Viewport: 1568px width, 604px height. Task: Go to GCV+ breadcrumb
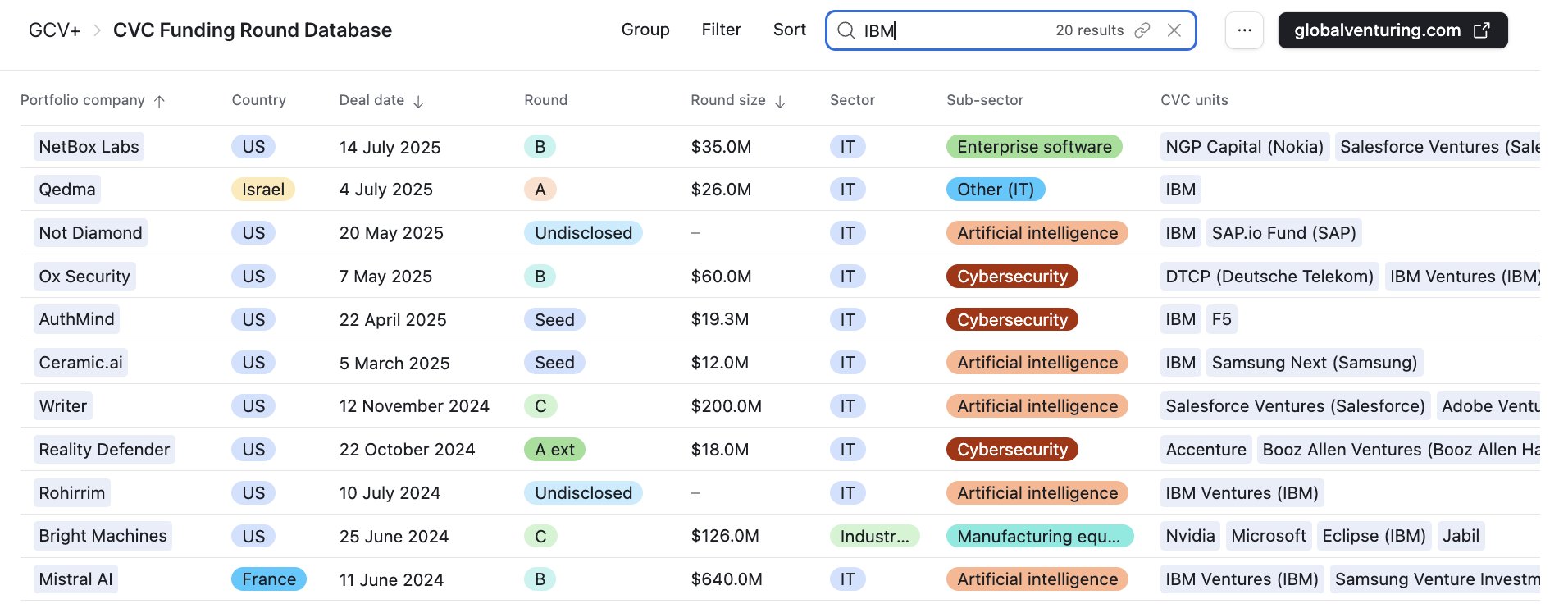[54, 30]
